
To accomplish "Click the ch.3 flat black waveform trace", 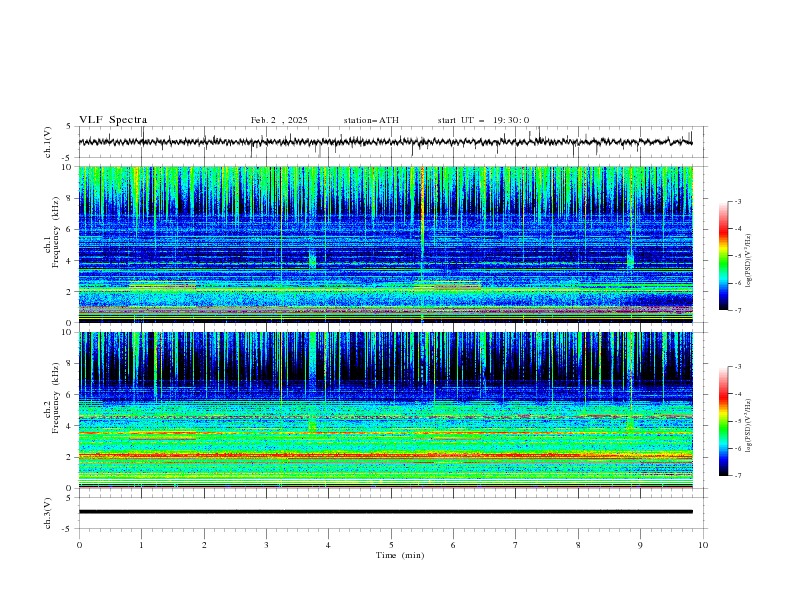I will click(x=385, y=512).
